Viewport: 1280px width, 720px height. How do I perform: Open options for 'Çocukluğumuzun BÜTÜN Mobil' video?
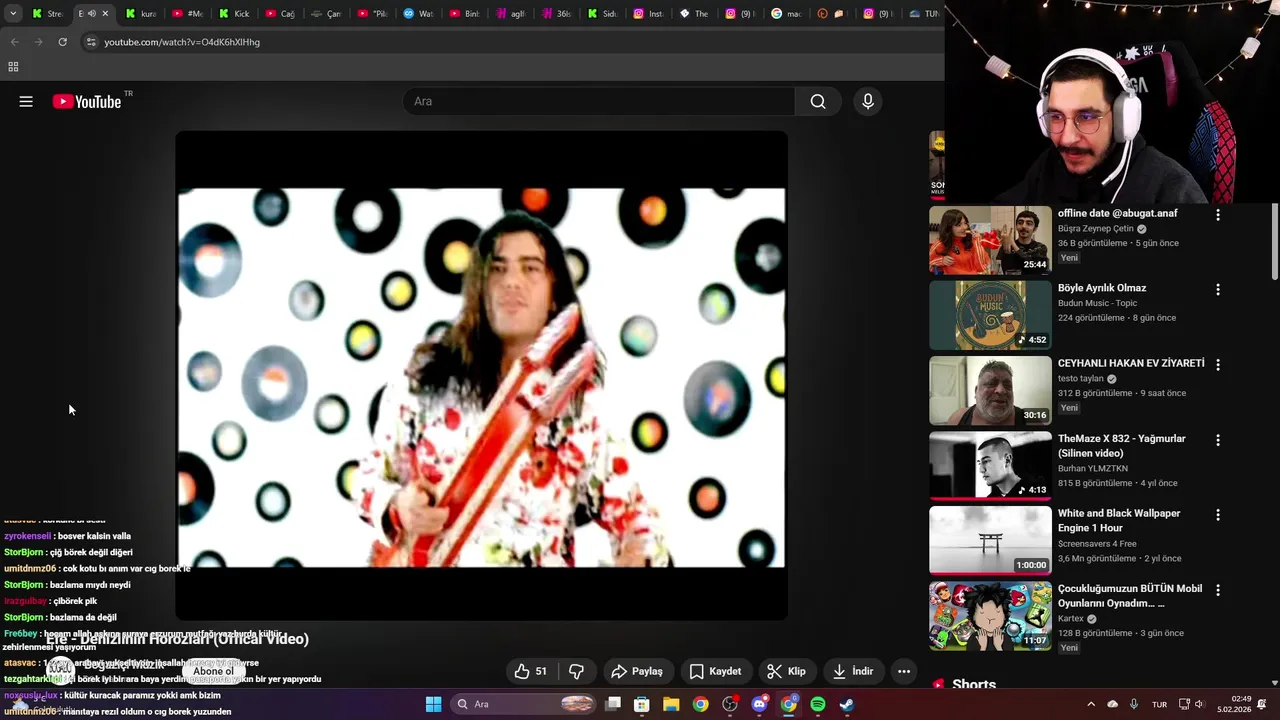point(1218,590)
